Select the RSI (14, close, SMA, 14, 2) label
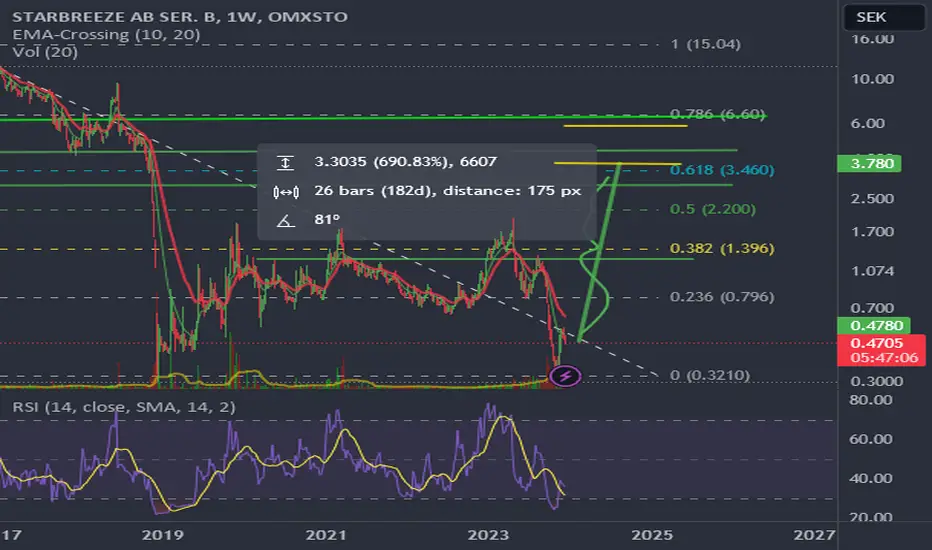Image resolution: width=932 pixels, height=550 pixels. [124, 407]
